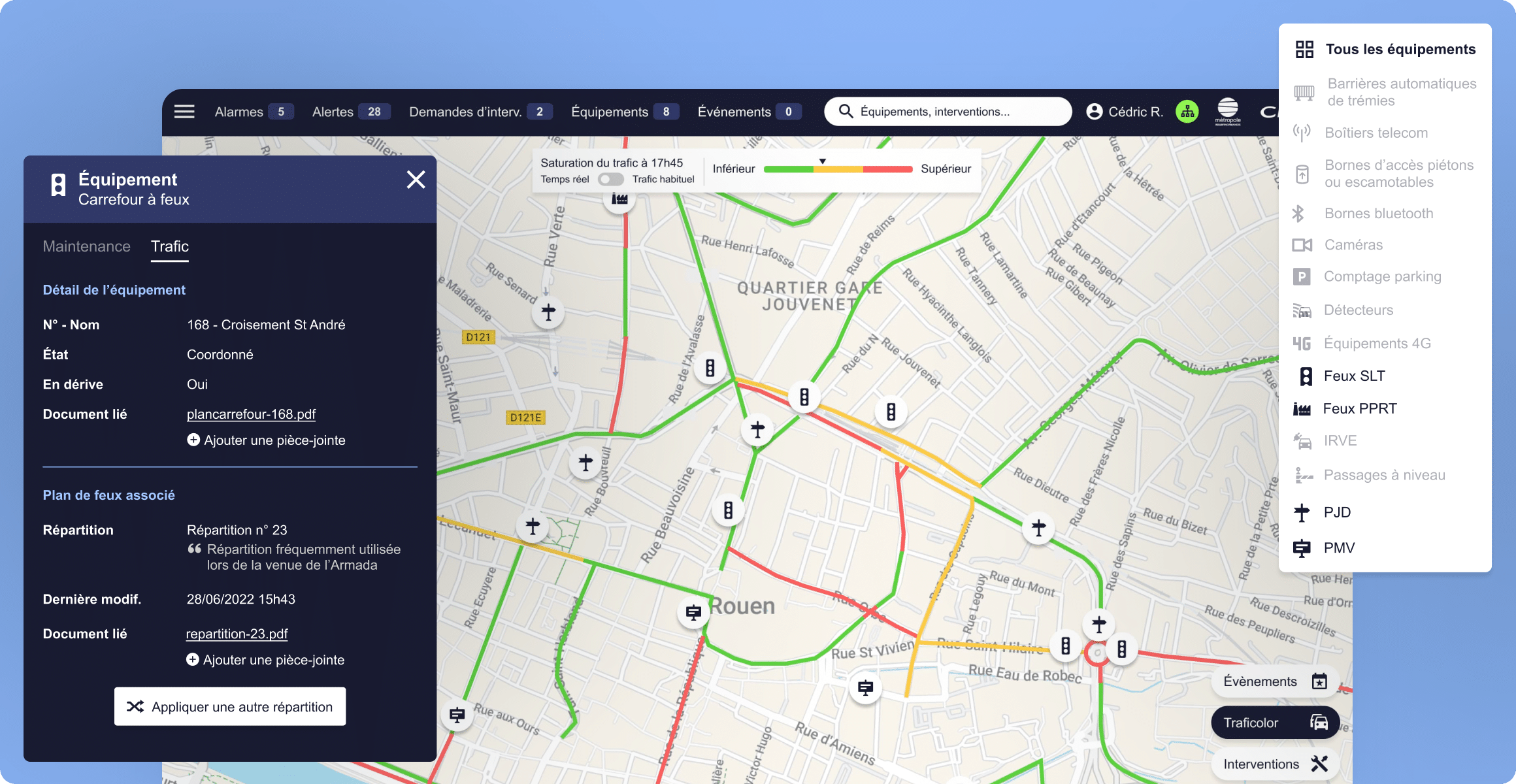The height and width of the screenshot is (784, 1516).
Task: Click the Équipements 4G icon
Action: (x=1302, y=344)
